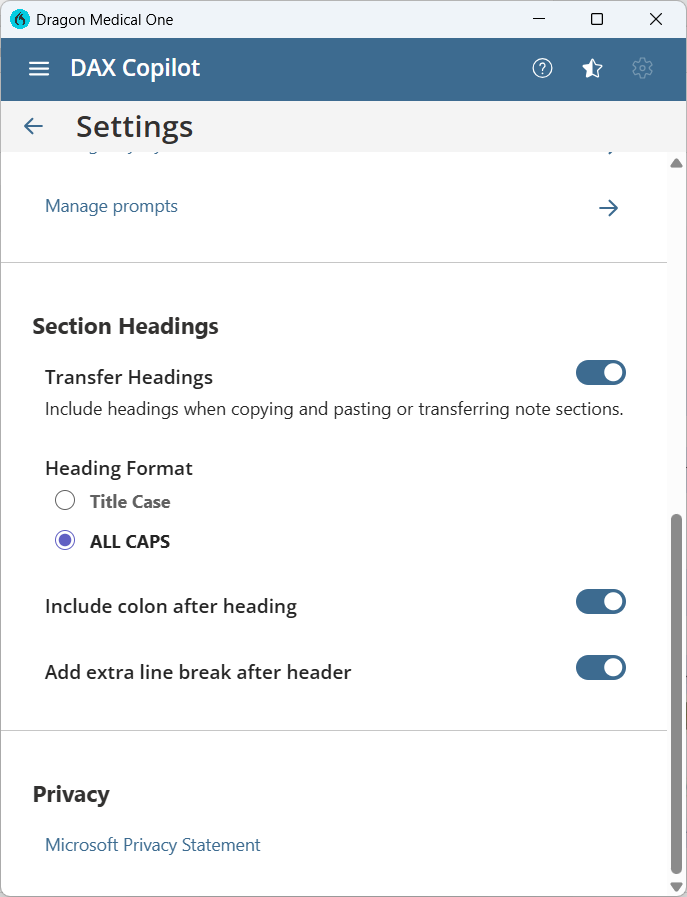Disable Add extra line break after header

pos(601,667)
